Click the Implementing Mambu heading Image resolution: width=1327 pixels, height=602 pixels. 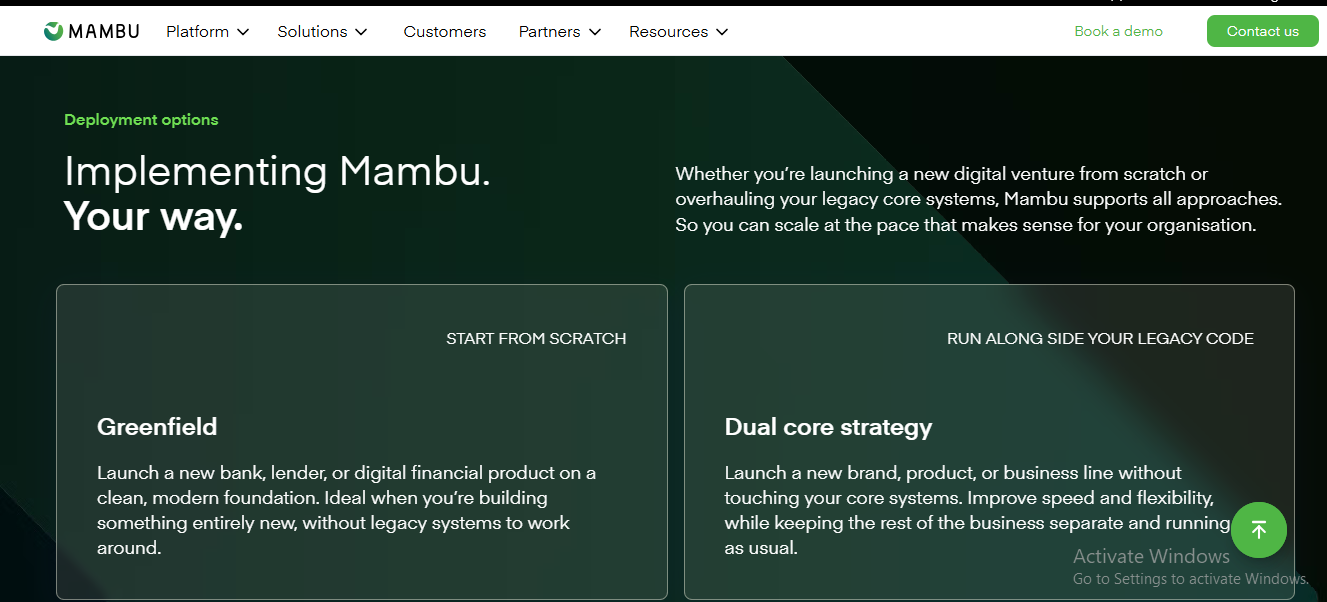pos(277,172)
